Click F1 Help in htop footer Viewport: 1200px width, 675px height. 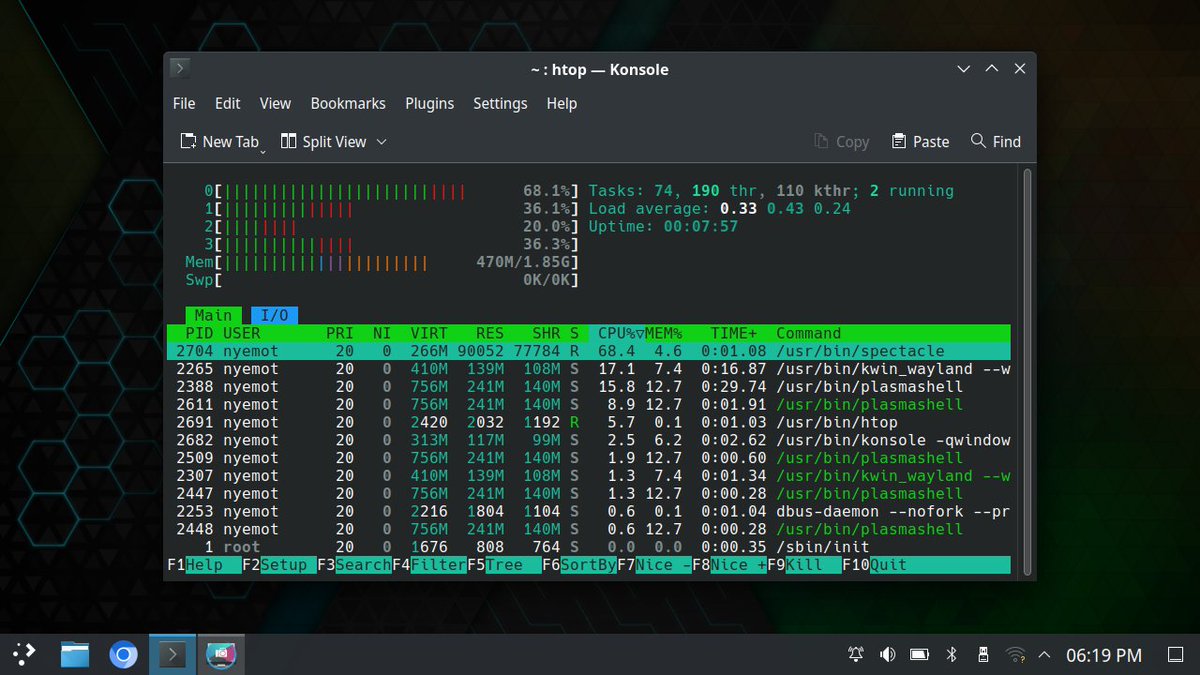[204, 565]
